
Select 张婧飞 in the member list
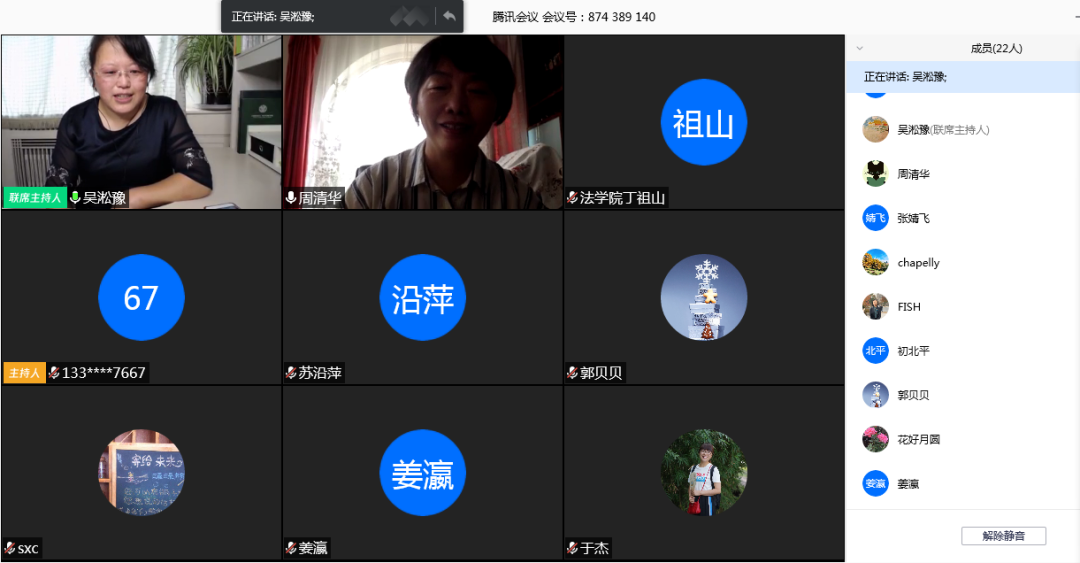tap(912, 218)
